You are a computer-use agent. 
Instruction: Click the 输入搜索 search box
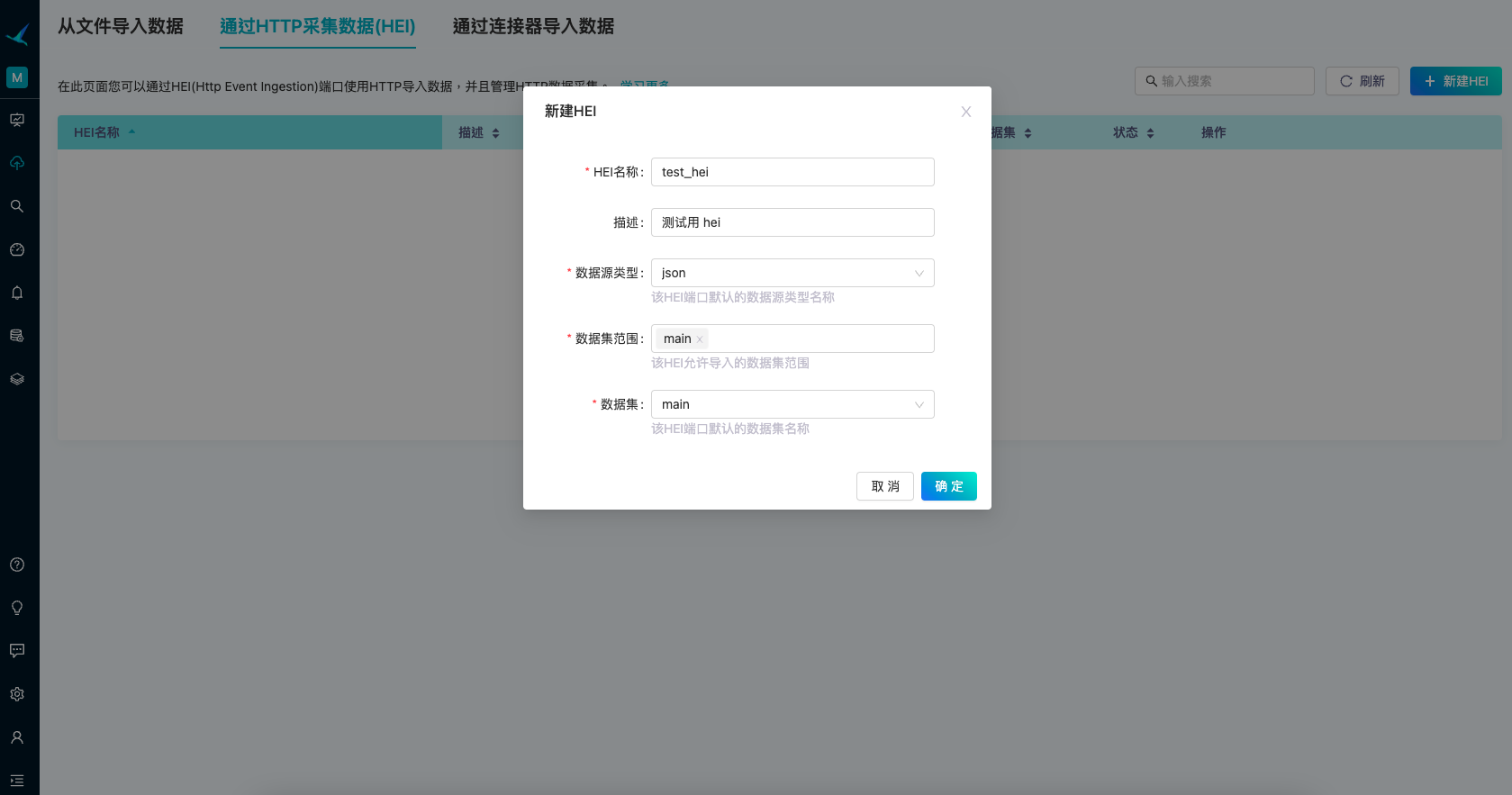[1225, 81]
